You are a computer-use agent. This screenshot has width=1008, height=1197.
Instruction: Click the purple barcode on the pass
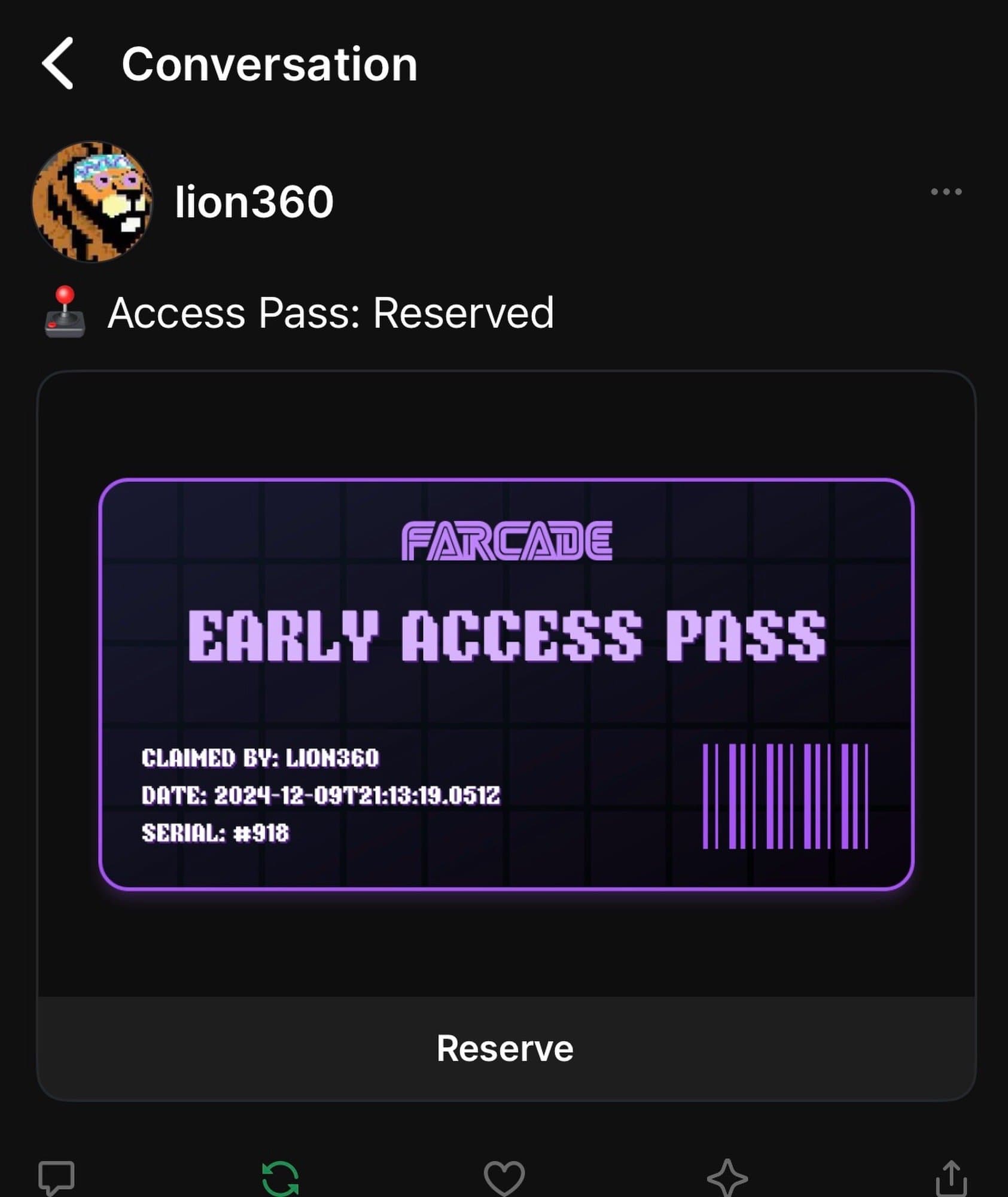[x=785, y=796]
